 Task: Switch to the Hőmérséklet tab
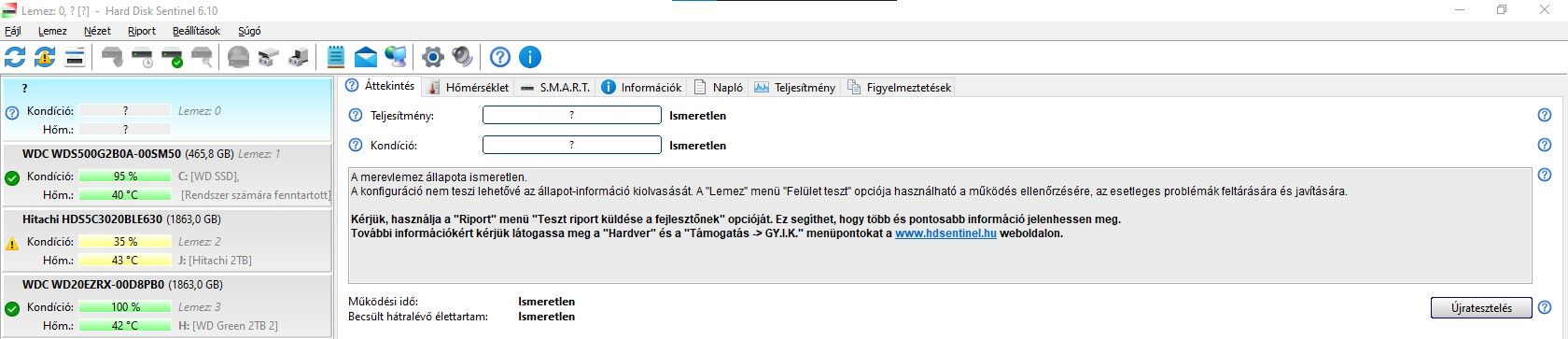pos(469,87)
